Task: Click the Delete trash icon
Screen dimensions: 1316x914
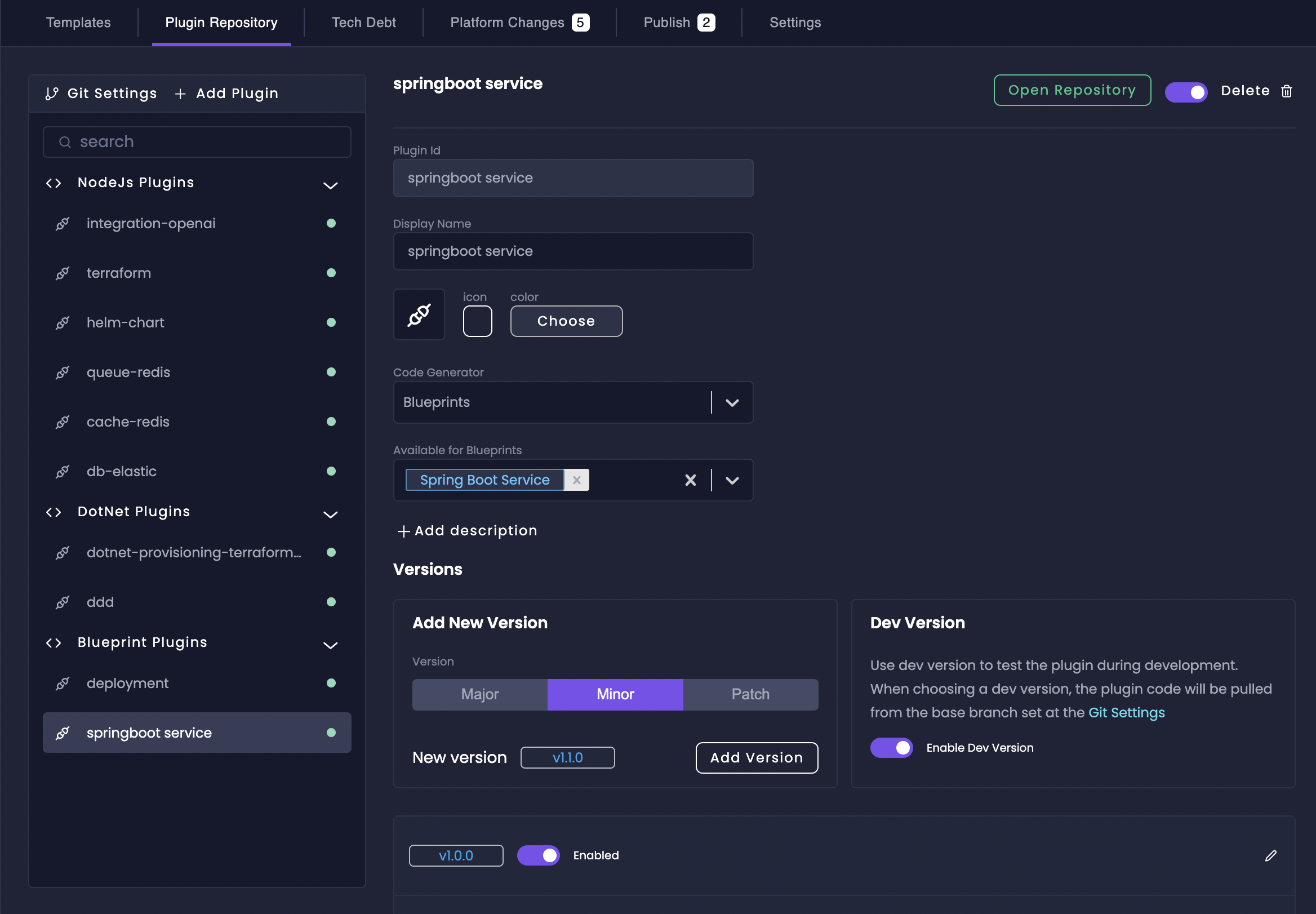Action: click(x=1286, y=91)
